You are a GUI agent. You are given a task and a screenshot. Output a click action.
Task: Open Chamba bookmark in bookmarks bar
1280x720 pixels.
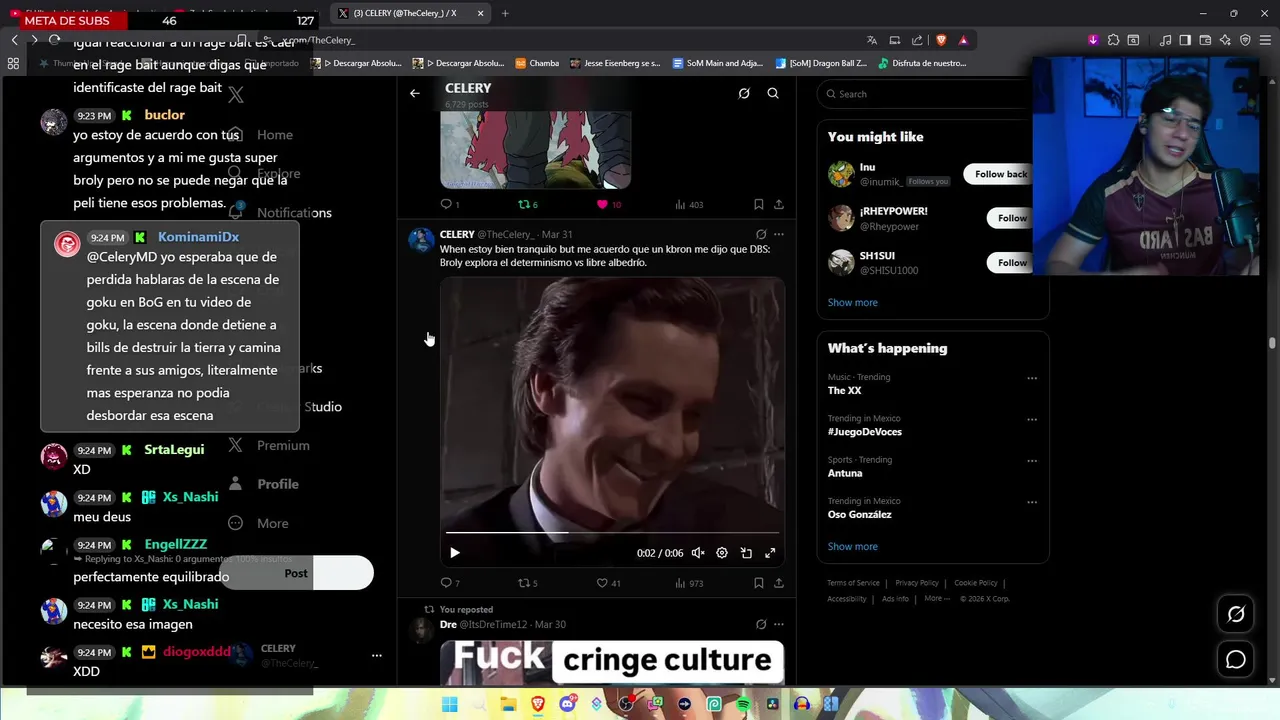(537, 63)
